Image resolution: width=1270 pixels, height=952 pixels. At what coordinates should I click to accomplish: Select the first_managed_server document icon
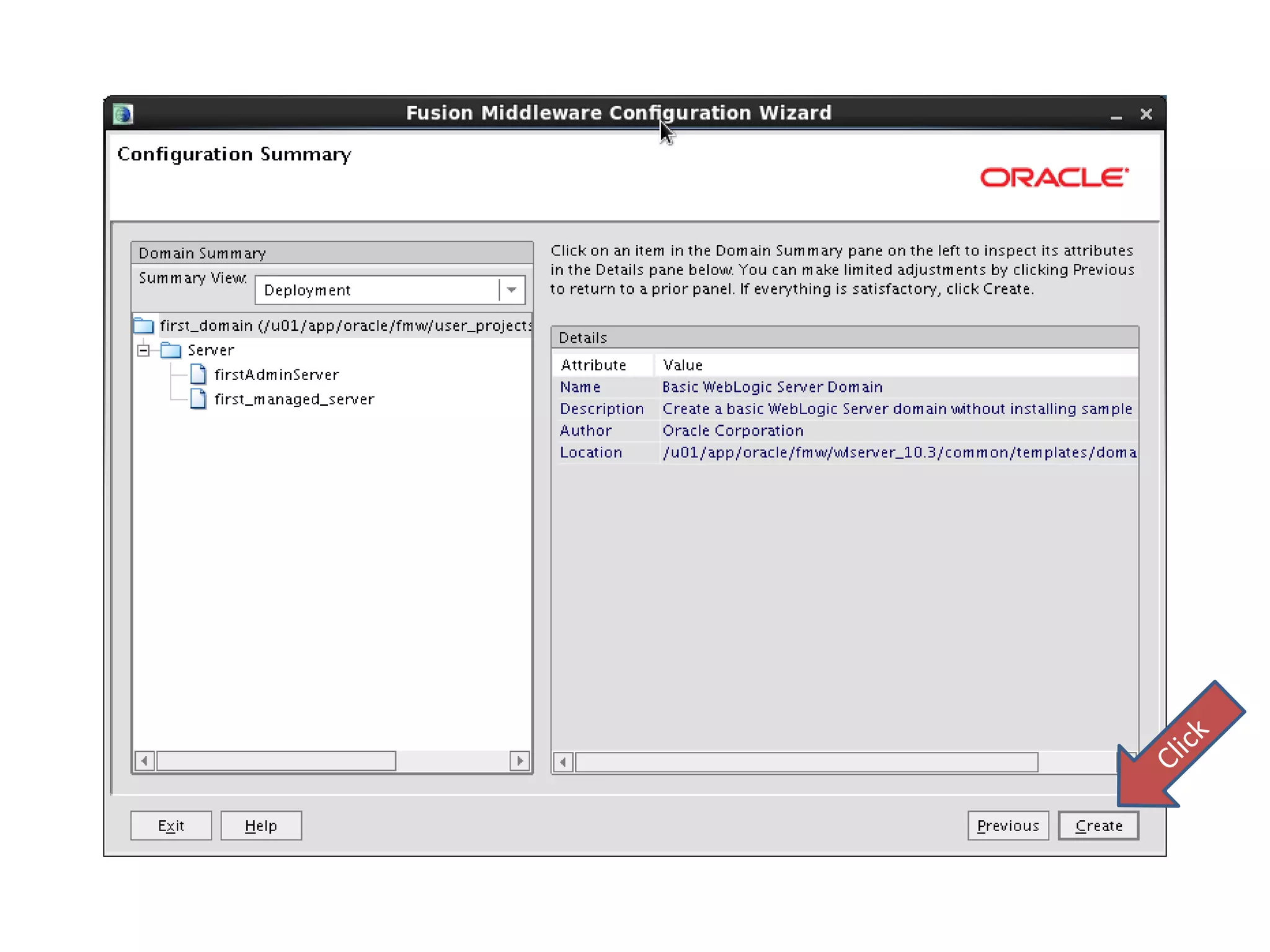click(198, 399)
